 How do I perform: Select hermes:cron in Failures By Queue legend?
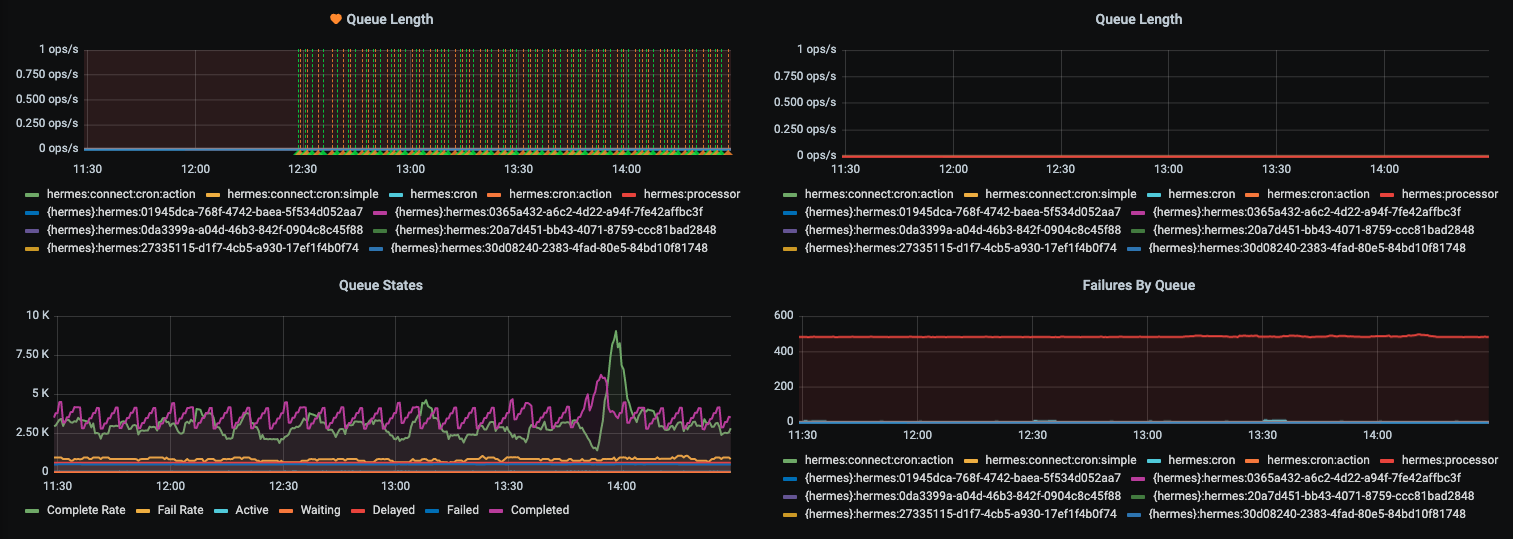(1201, 460)
